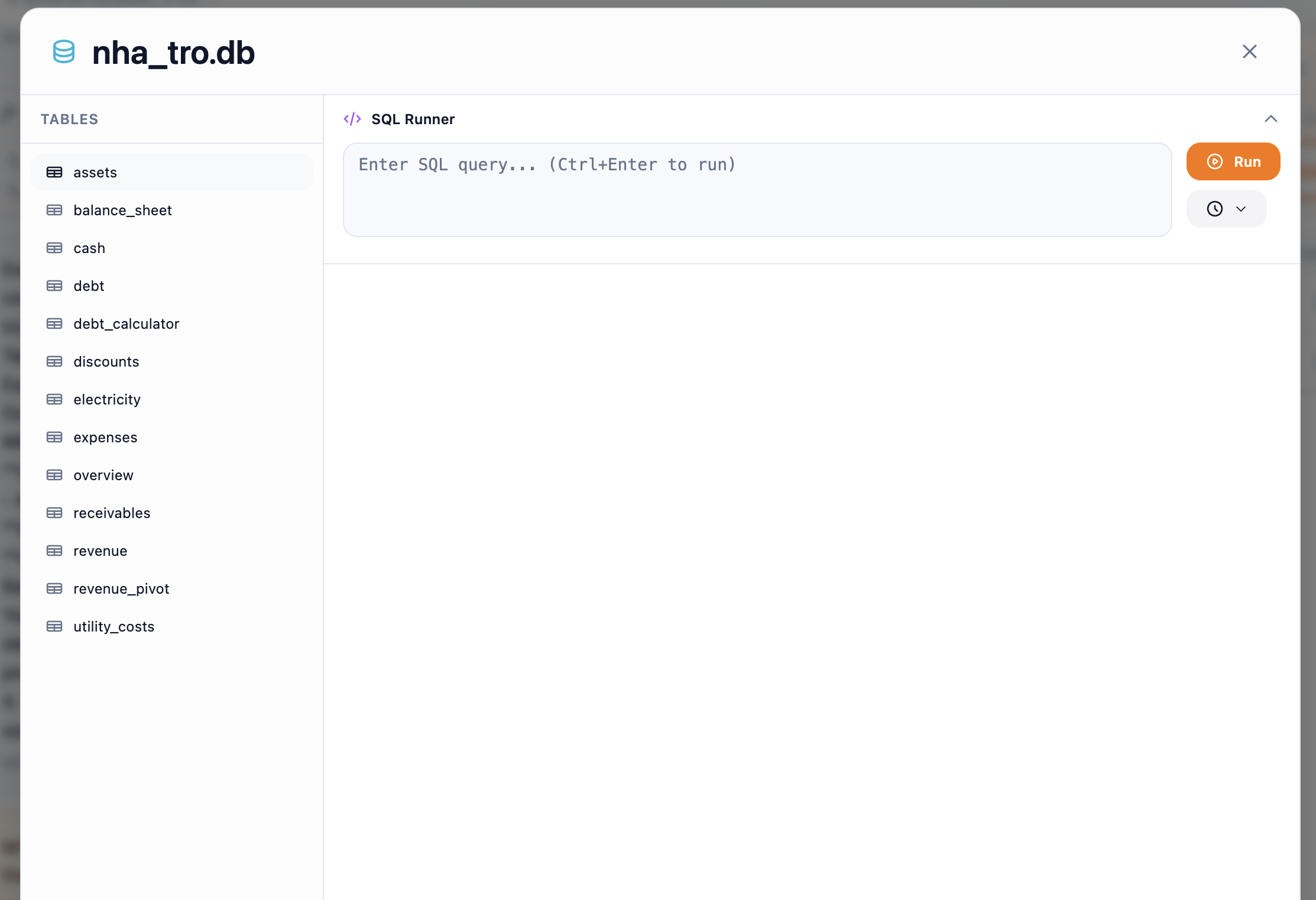Image resolution: width=1316 pixels, height=900 pixels.
Task: Collapse the TABLES section header
Action: pyautogui.click(x=69, y=119)
